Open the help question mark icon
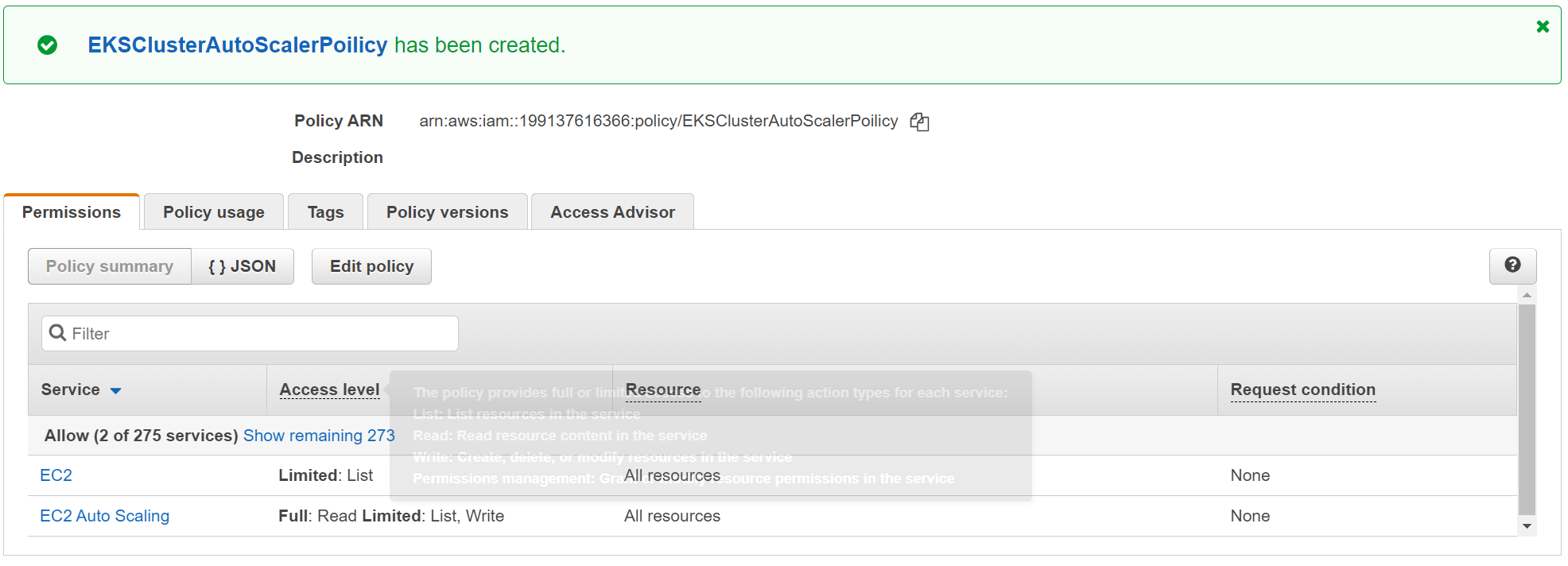Image resolution: width=1568 pixels, height=566 pixels. tap(1512, 266)
